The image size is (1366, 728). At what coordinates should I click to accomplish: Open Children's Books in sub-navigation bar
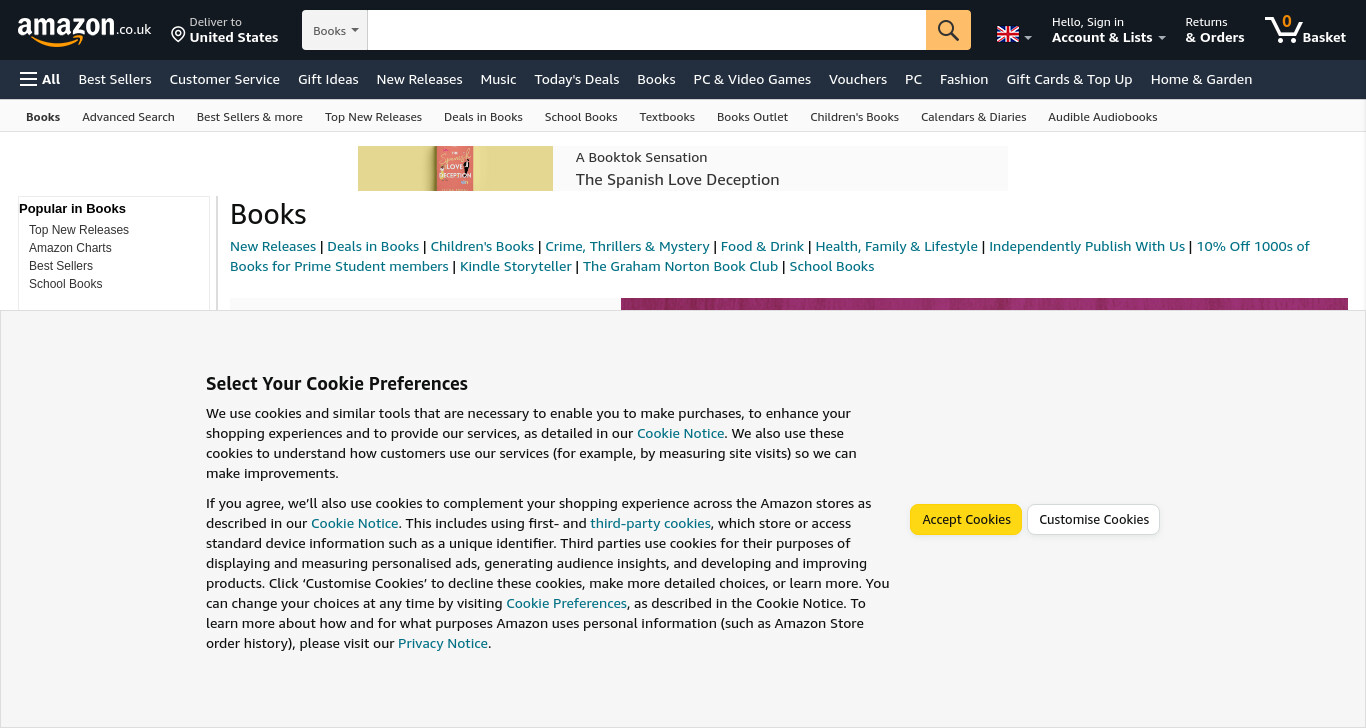point(854,117)
